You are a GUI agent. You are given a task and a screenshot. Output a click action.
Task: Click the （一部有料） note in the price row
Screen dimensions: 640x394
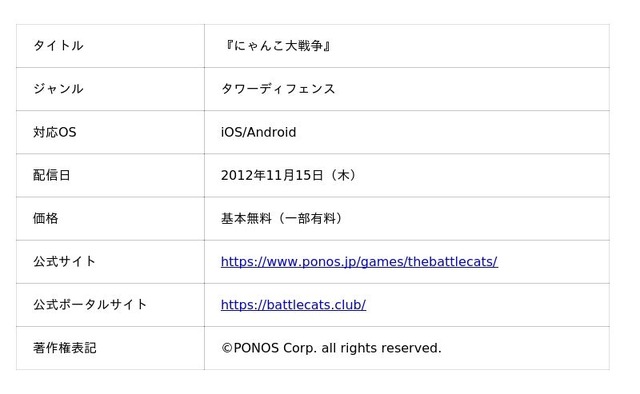point(309,219)
